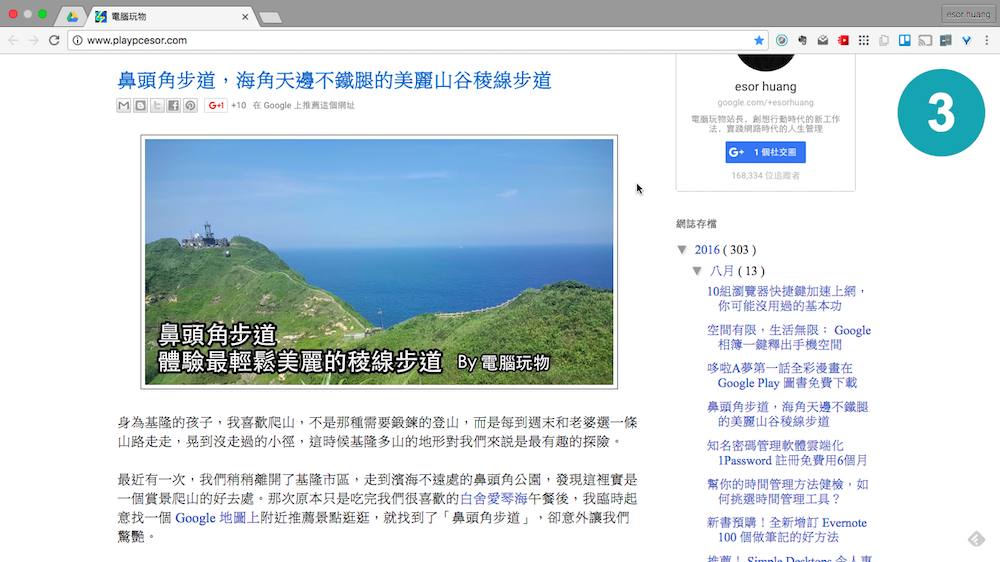This screenshot has width=1000, height=562.
Task: Click the Google +1 button
Action: (216, 106)
